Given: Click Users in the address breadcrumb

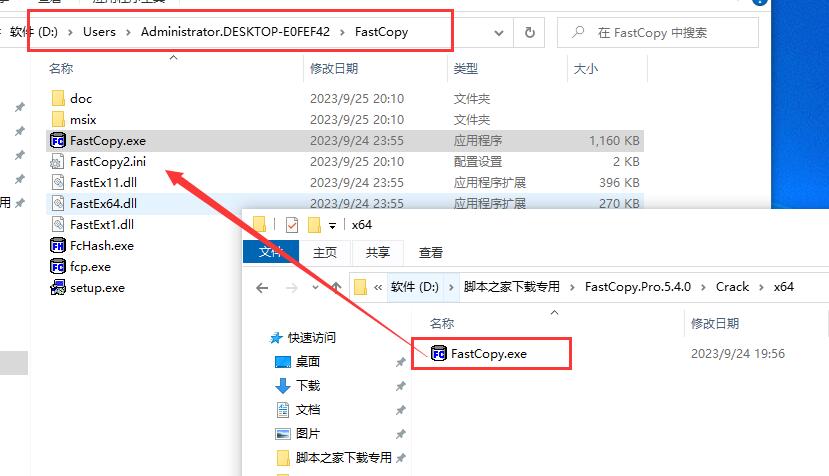Looking at the screenshot, I should [99, 32].
